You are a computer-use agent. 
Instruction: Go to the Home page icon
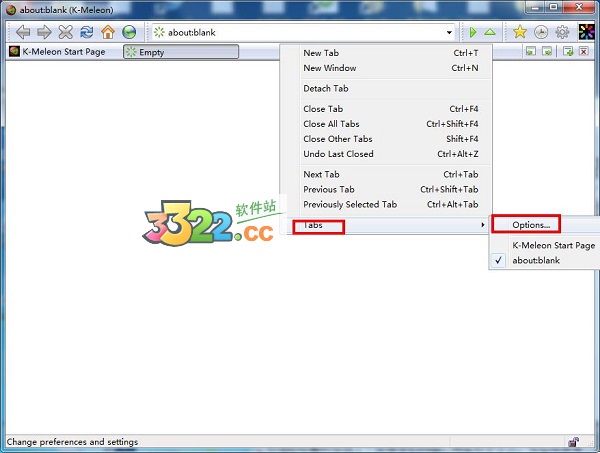click(x=108, y=32)
